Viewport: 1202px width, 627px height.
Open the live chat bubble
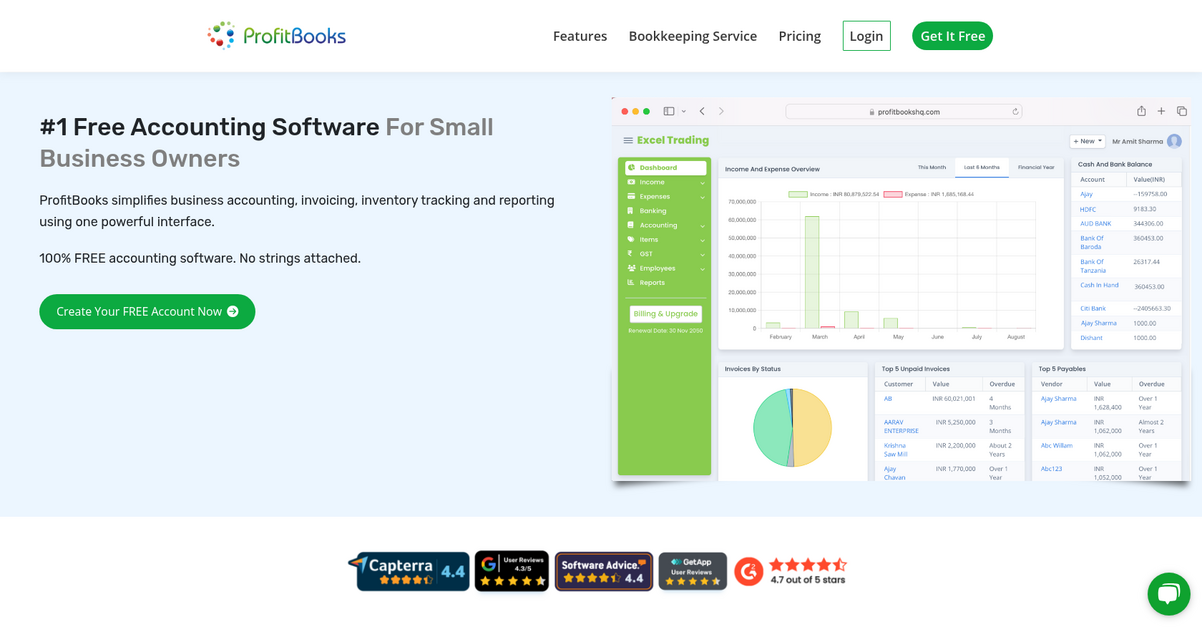click(x=1168, y=594)
